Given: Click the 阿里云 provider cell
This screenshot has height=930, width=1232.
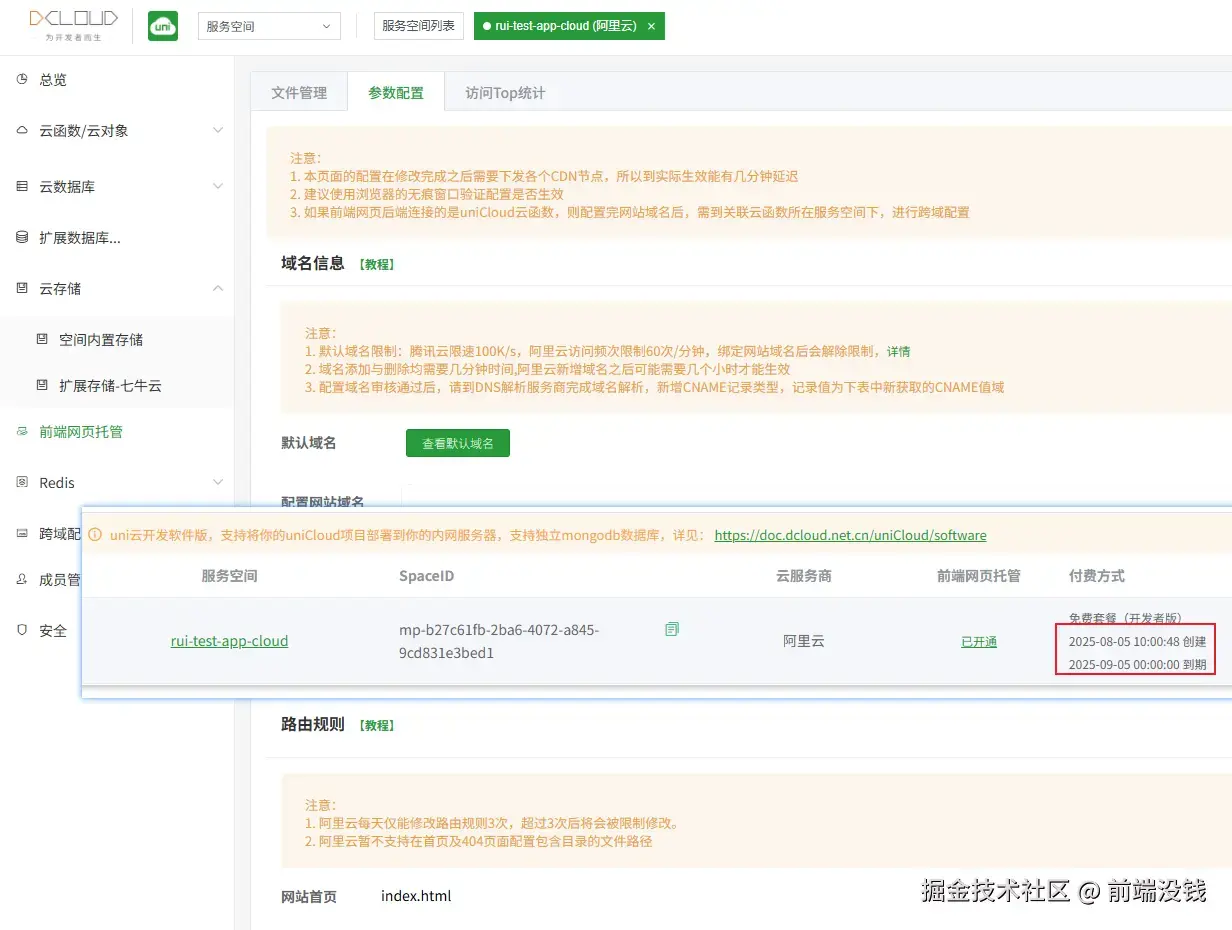Looking at the screenshot, I should 804,641.
